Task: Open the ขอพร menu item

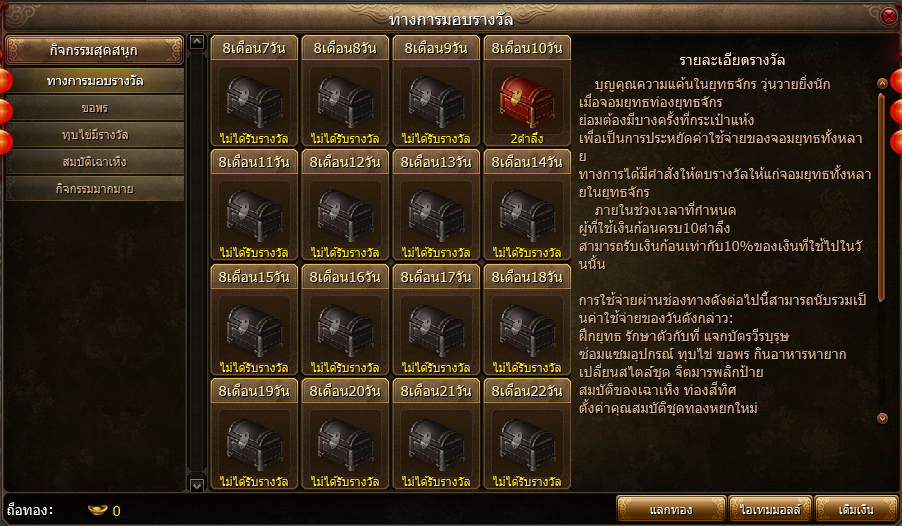Action: (95, 108)
